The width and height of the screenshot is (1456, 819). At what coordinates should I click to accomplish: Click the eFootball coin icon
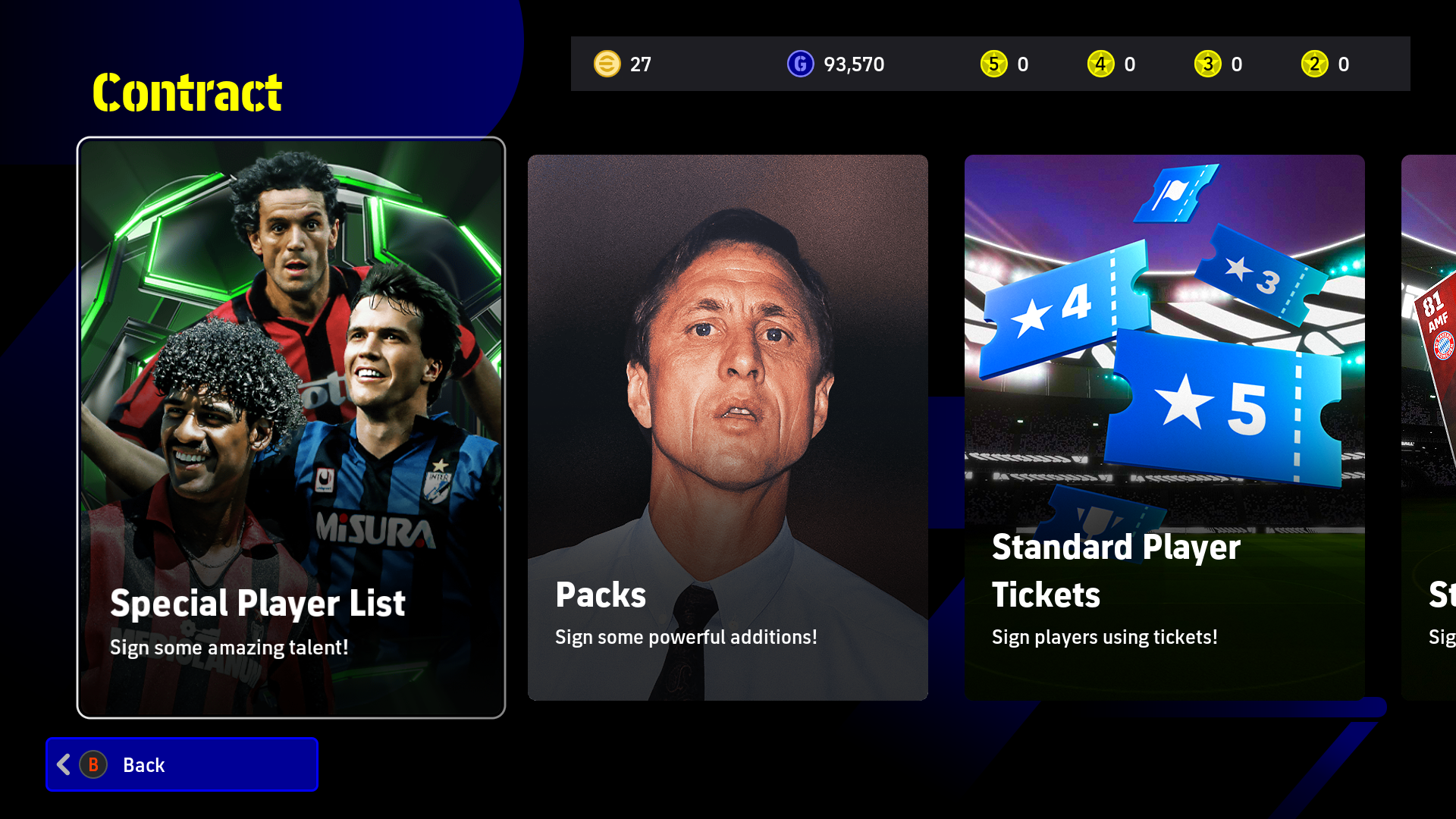607,64
